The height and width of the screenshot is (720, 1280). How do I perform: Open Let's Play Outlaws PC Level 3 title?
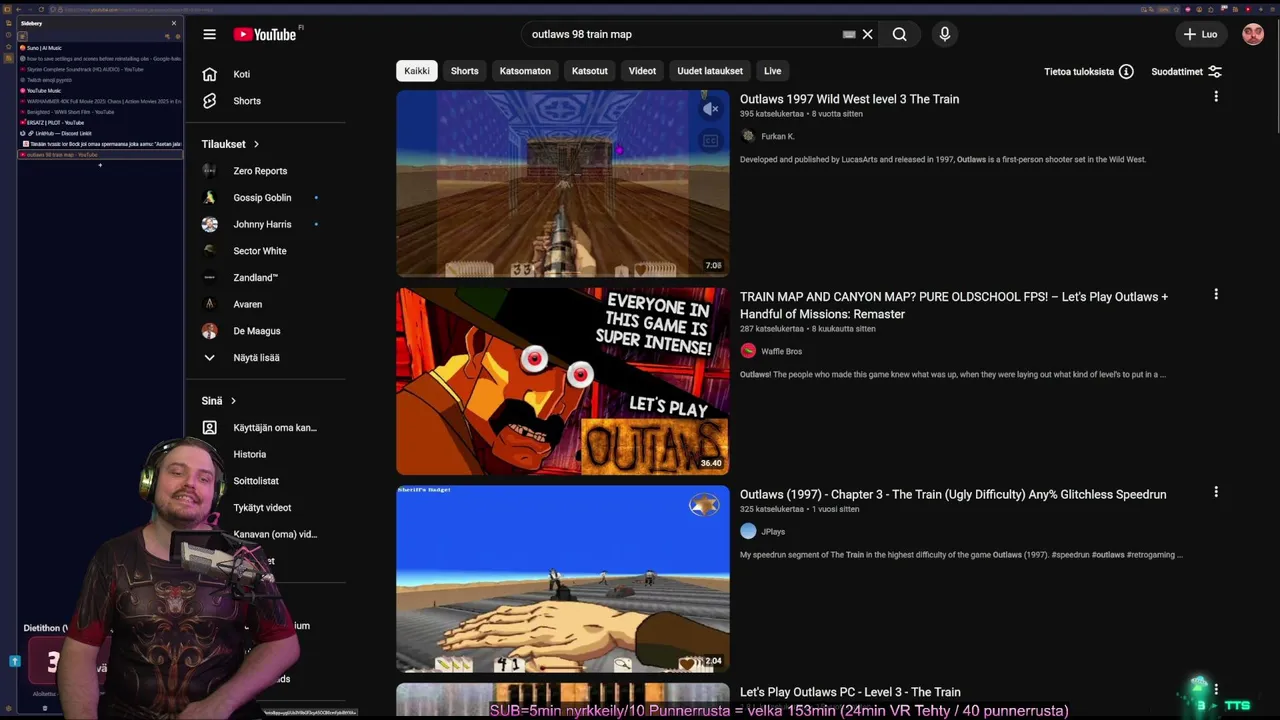coord(850,692)
